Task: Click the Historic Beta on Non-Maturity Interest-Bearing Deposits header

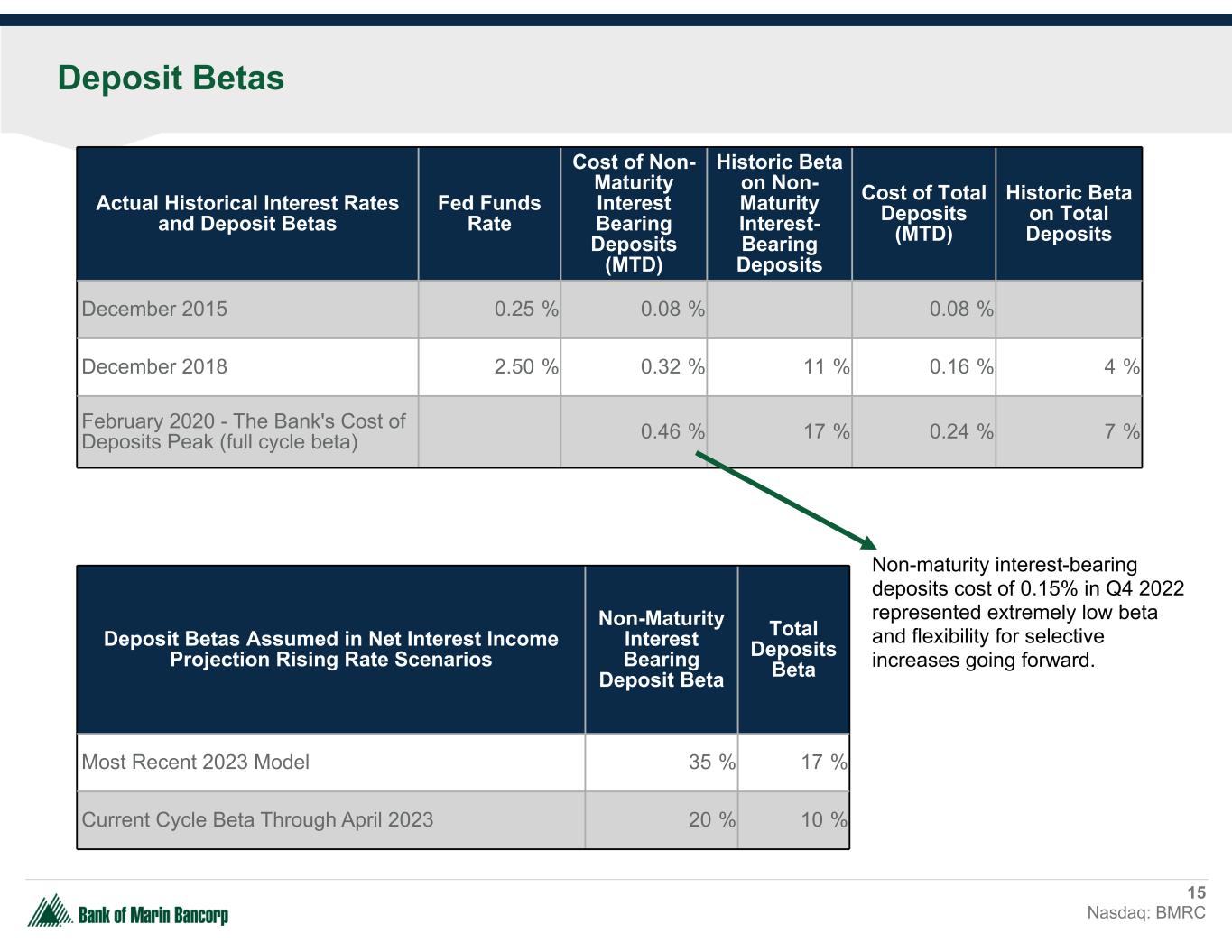Action: click(x=779, y=214)
